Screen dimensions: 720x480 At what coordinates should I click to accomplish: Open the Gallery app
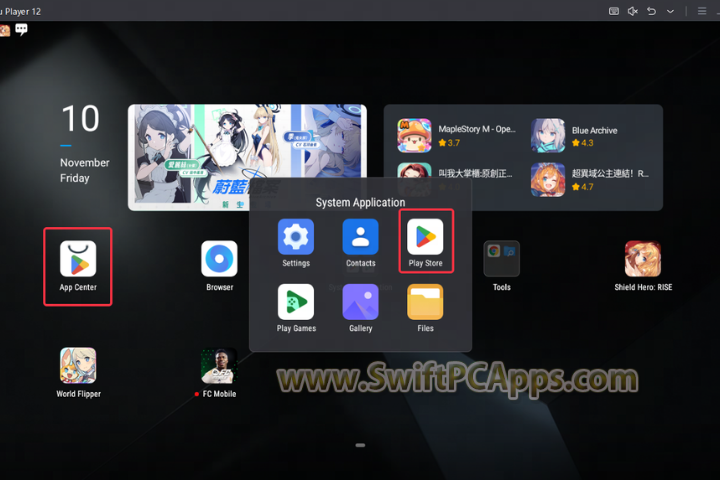coord(360,302)
